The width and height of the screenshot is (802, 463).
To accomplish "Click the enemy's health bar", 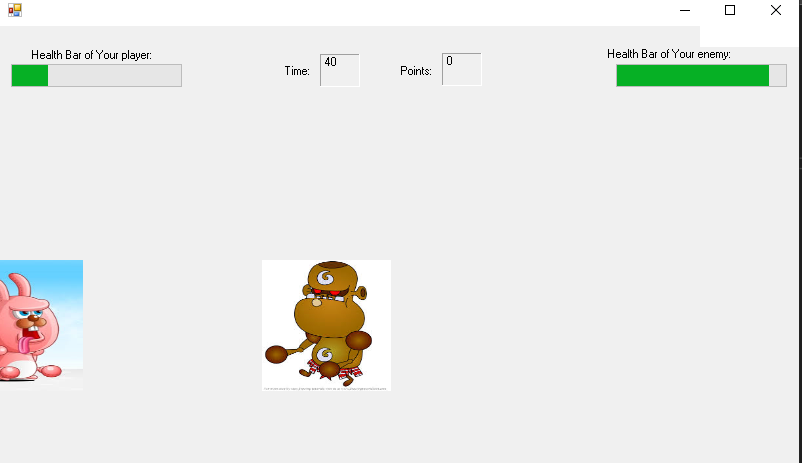I will (x=701, y=76).
